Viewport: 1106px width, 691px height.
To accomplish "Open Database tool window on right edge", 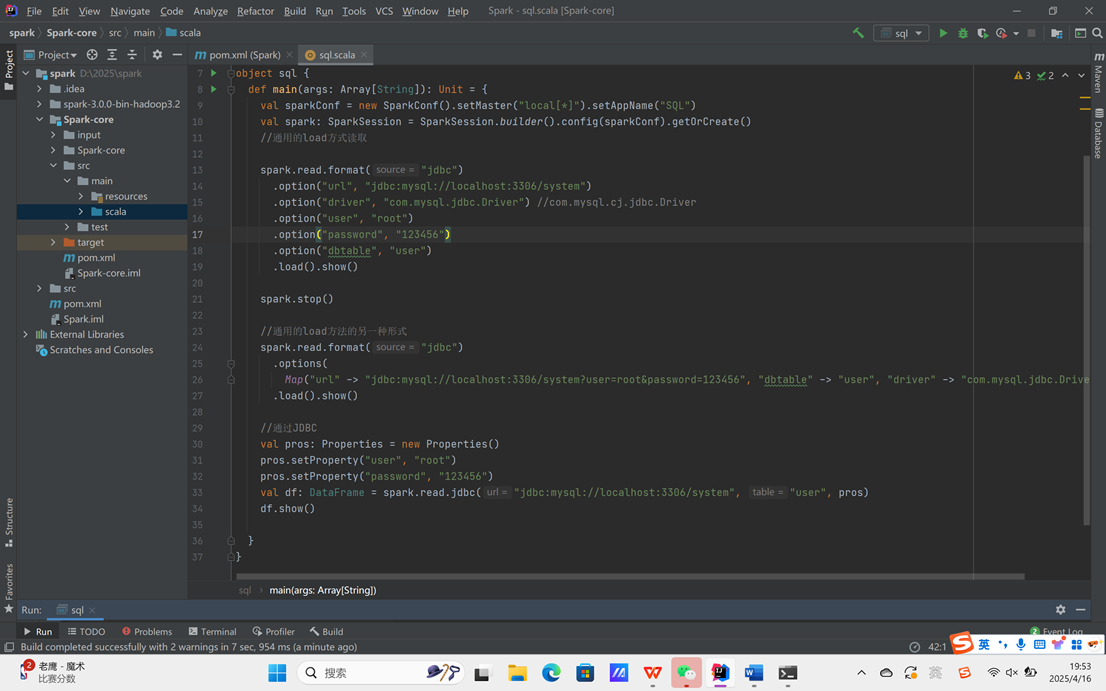I will pos(1098,133).
